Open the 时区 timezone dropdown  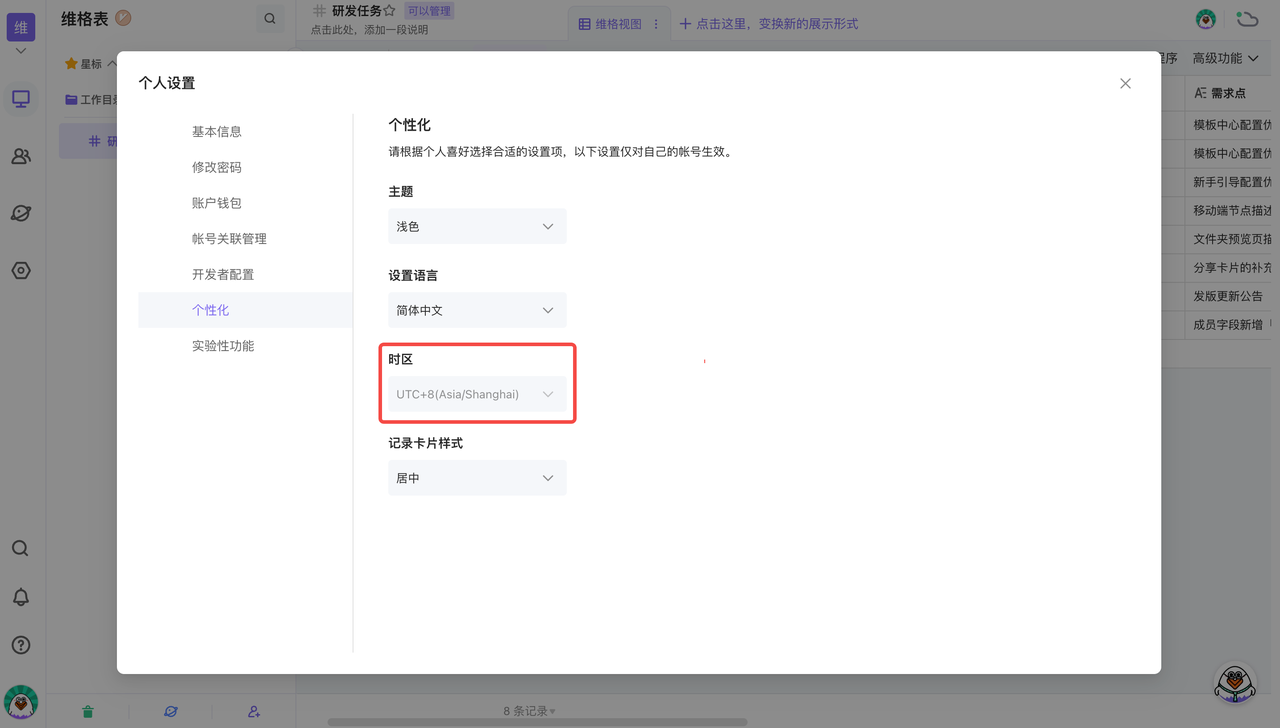pyautogui.click(x=477, y=395)
